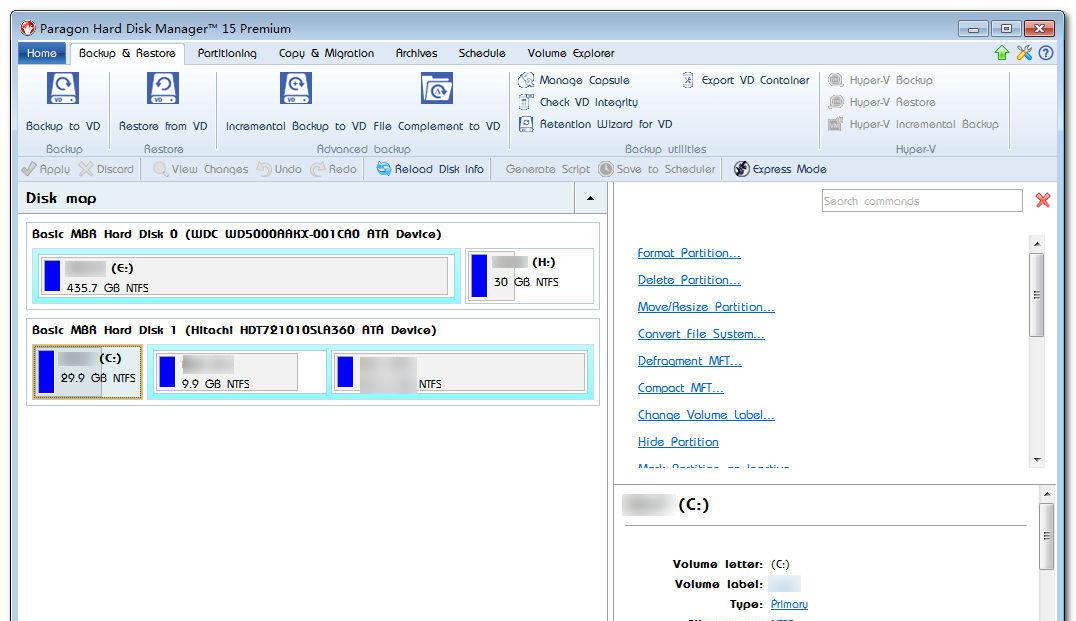Click the Compact MFT link
This screenshot has height=621, width=1076.
tap(681, 388)
